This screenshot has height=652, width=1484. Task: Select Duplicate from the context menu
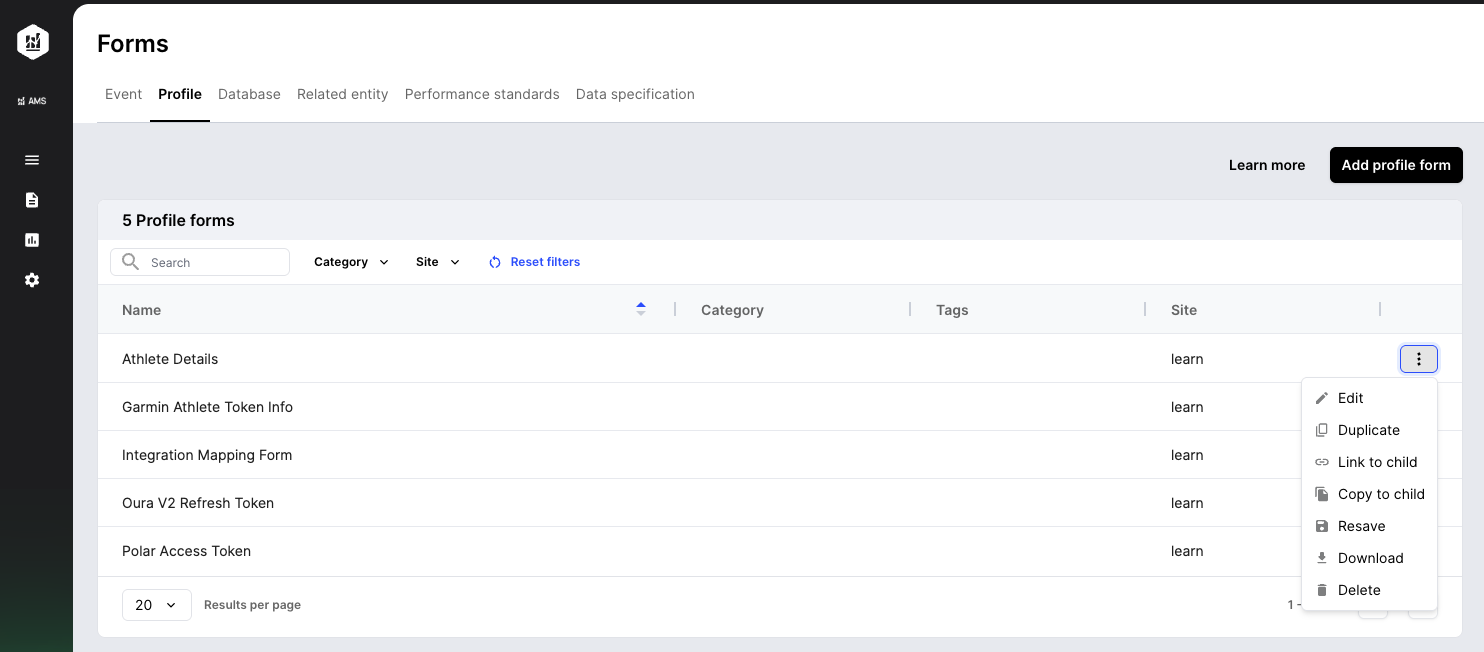tap(1368, 430)
